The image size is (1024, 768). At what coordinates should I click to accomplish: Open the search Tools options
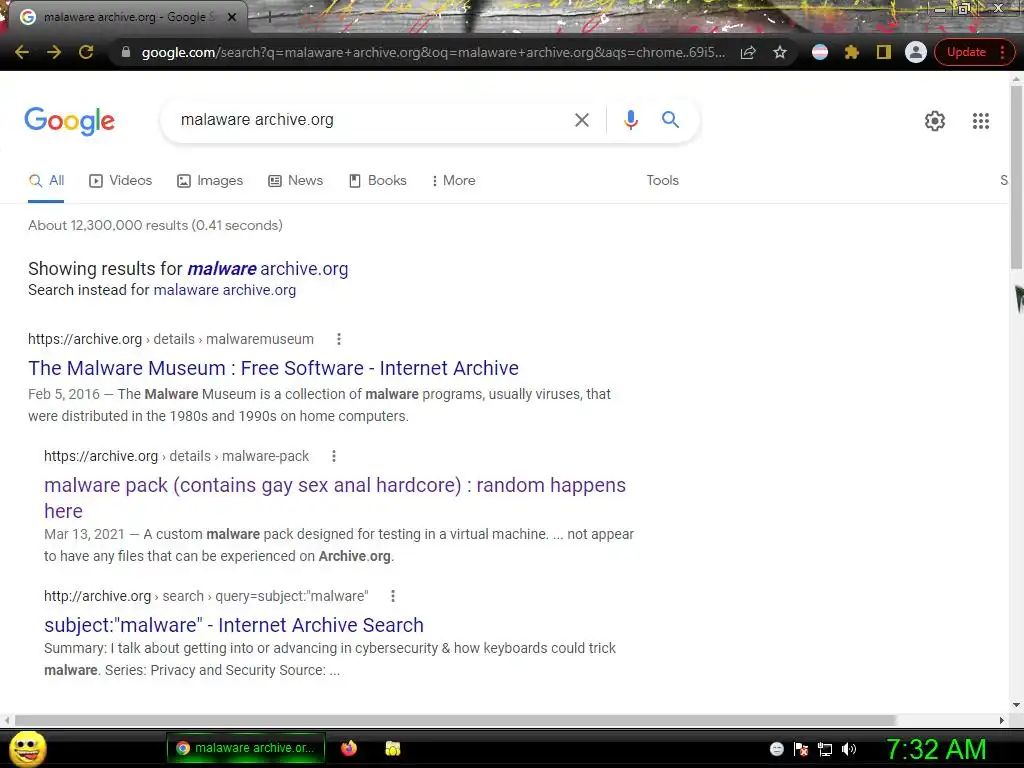click(662, 181)
